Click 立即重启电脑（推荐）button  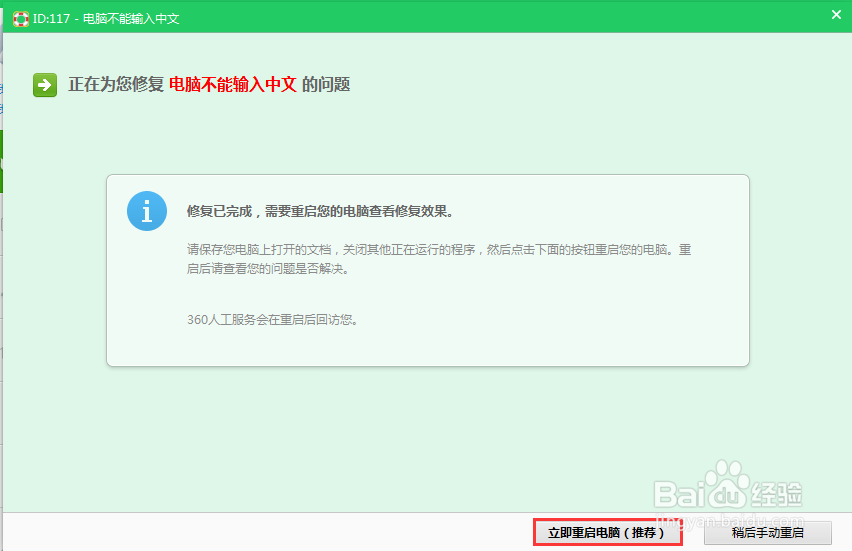[x=607, y=533]
